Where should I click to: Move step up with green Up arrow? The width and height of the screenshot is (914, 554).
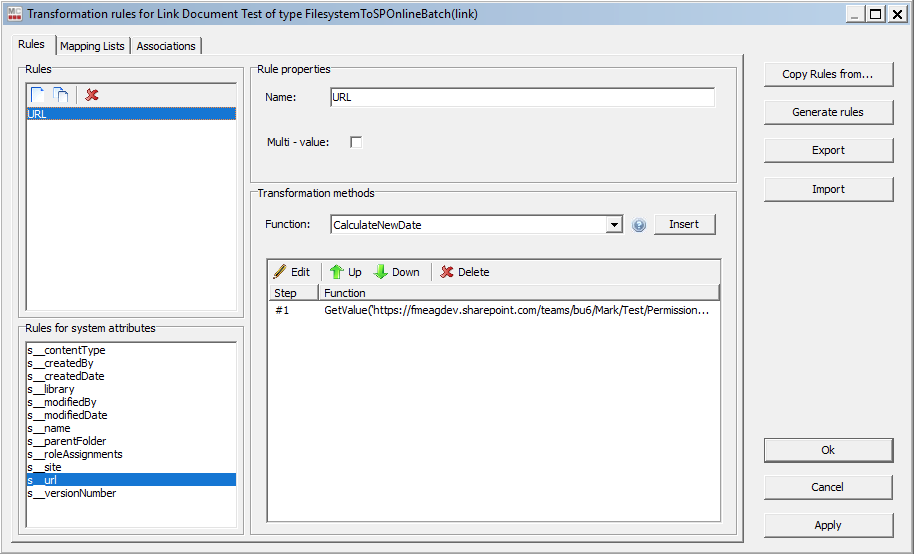(346, 272)
